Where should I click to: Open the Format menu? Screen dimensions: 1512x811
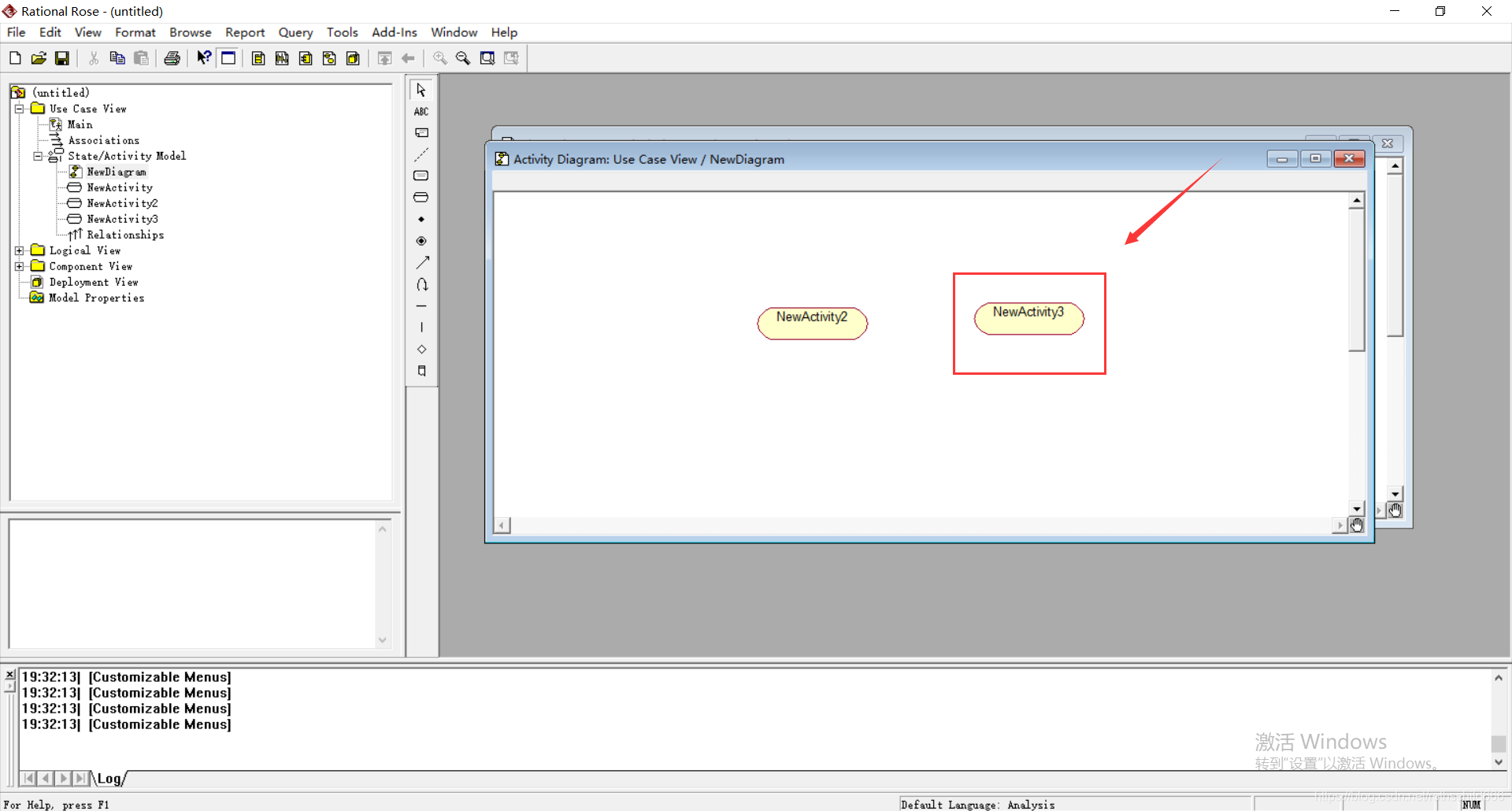135,32
